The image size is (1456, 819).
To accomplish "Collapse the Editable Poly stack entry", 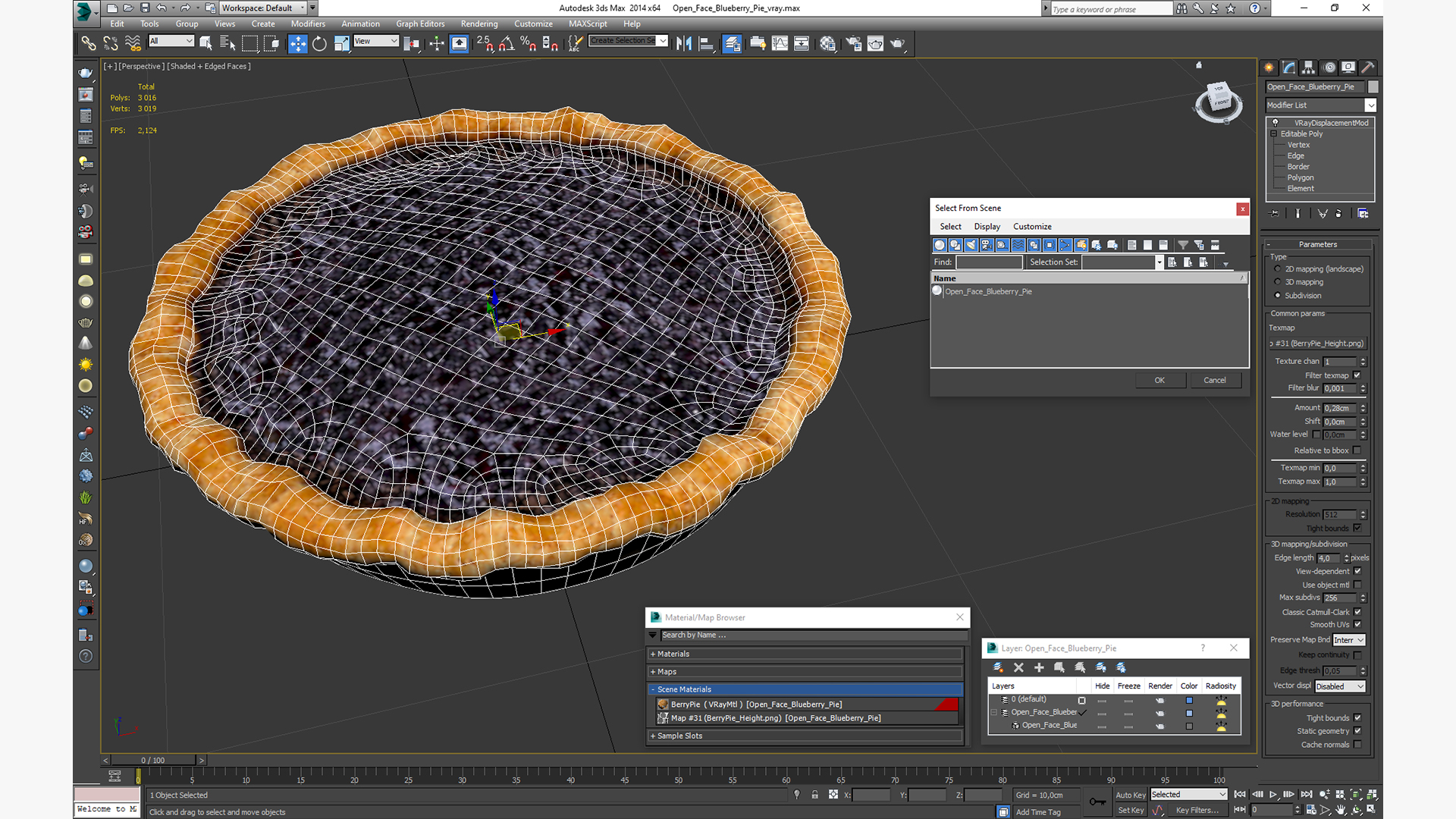I will 1274,133.
